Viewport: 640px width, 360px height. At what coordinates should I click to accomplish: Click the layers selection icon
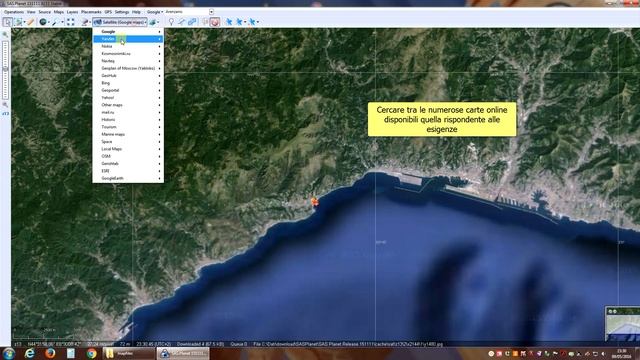[x=153, y=22]
